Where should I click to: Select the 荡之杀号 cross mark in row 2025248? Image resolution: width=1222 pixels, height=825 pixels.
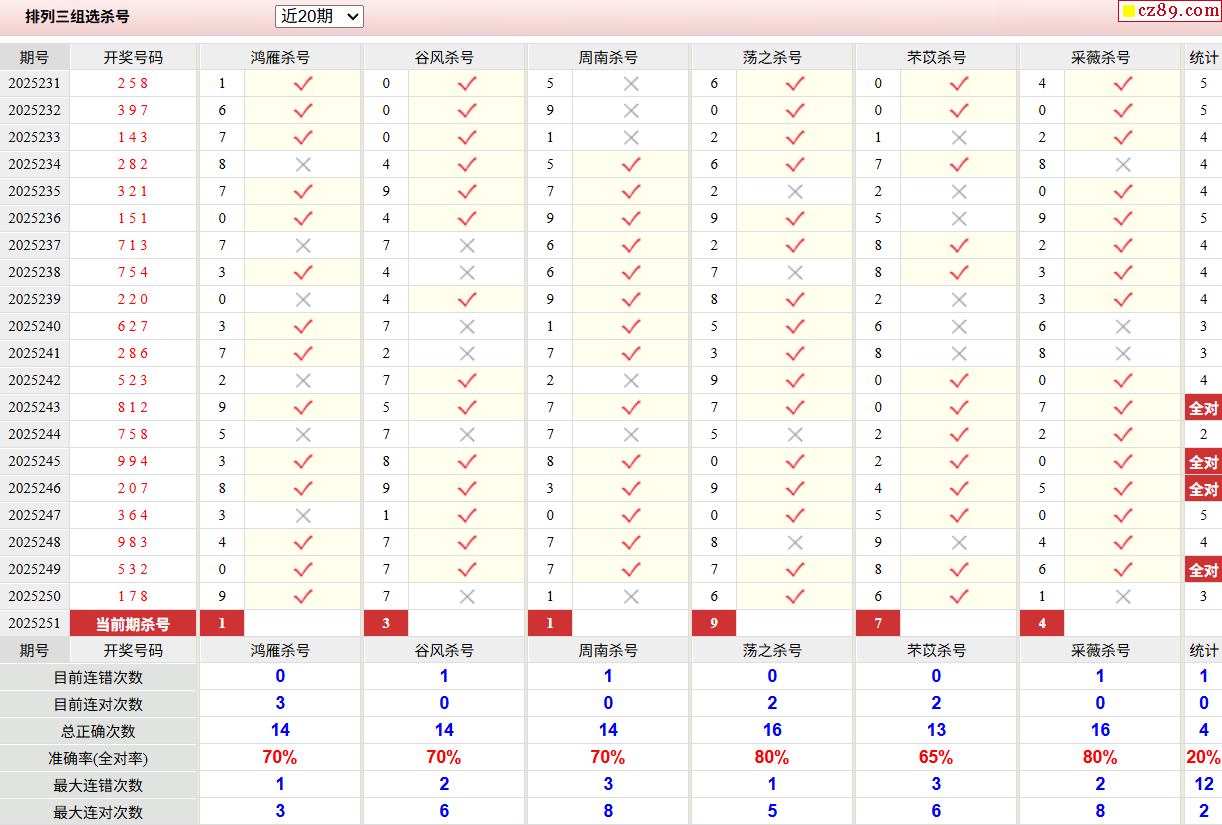[x=795, y=543]
